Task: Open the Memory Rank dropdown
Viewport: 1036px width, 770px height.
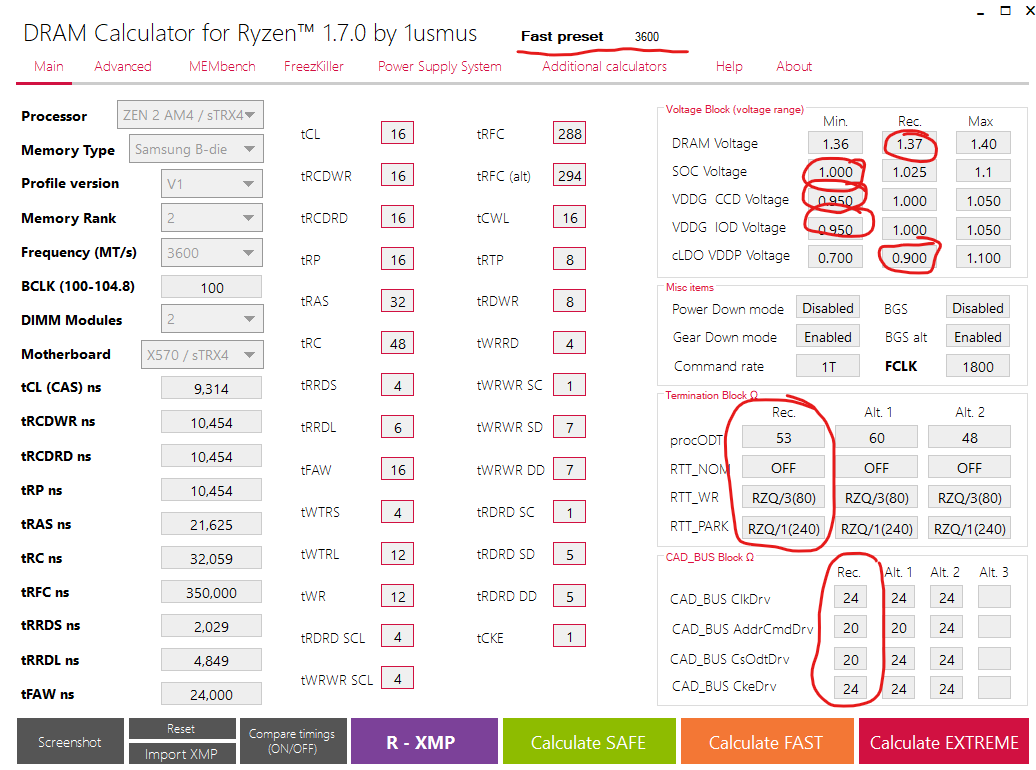Action: point(211,218)
